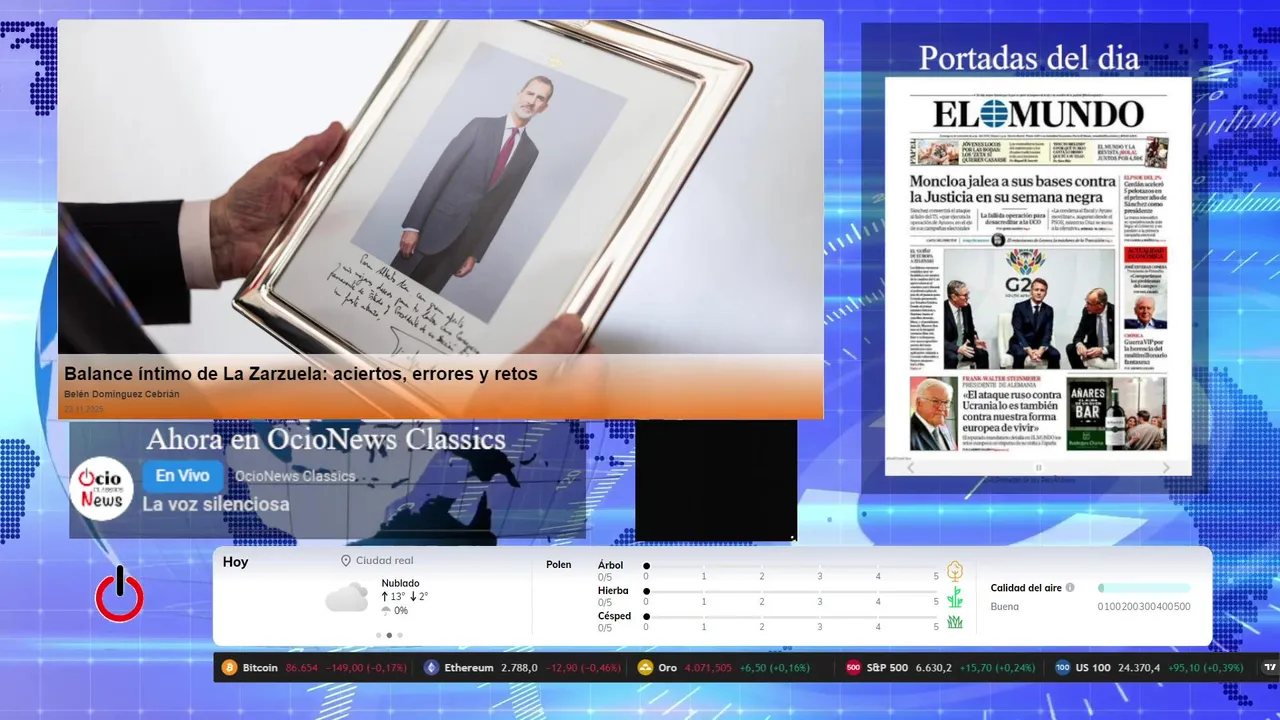Click the location pin beside Ciudad real
This screenshot has width=1280, height=720.
point(346,561)
